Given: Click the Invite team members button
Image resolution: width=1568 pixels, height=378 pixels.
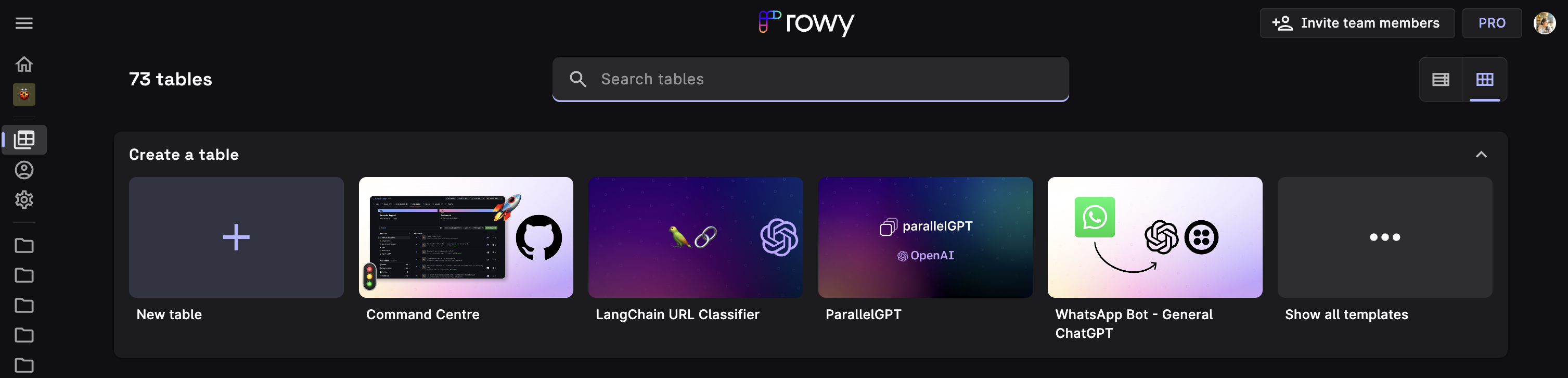Looking at the screenshot, I should (x=1356, y=23).
